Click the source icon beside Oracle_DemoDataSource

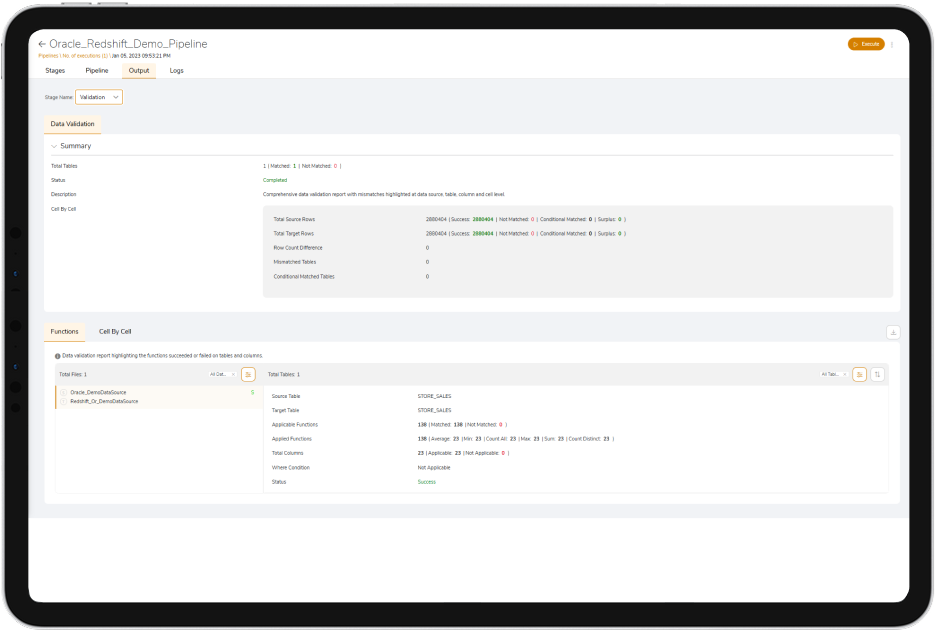[63, 392]
